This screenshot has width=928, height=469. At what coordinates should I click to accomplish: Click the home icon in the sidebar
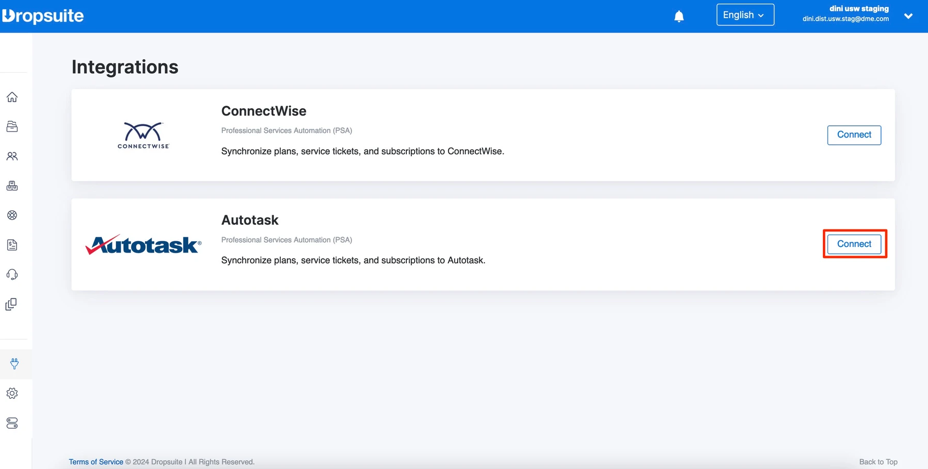[12, 97]
